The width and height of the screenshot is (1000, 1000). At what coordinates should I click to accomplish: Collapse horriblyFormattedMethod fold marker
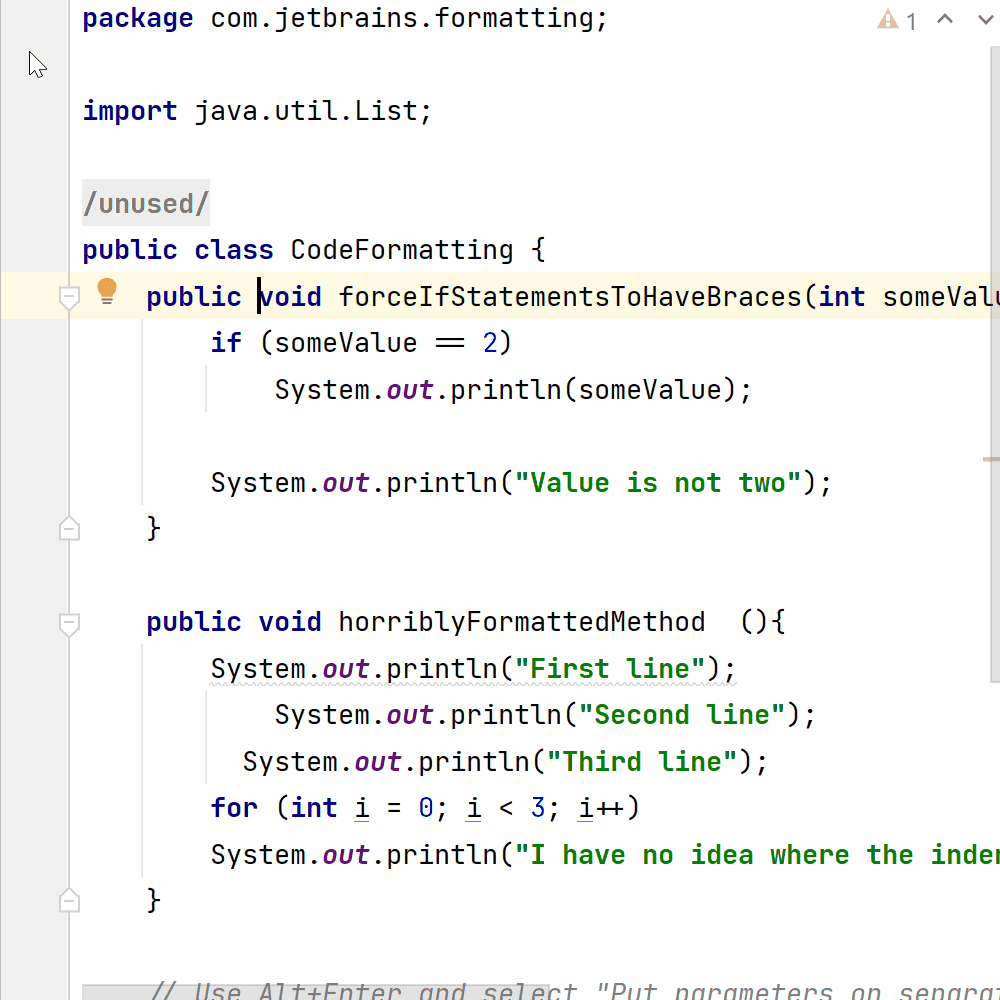[69, 623]
